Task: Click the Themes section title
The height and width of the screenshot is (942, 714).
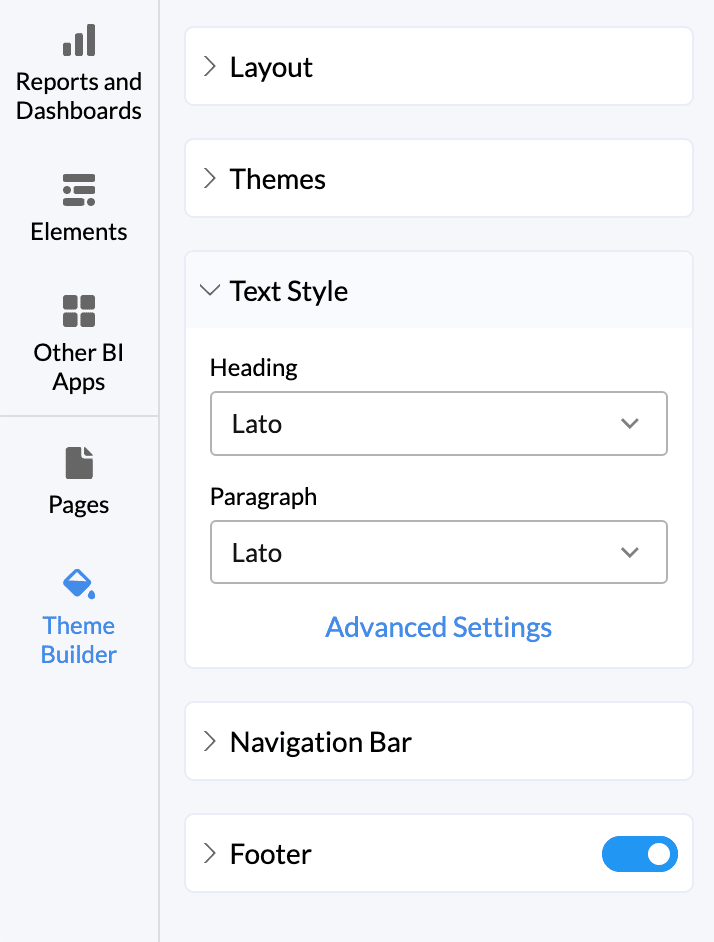Action: [278, 179]
